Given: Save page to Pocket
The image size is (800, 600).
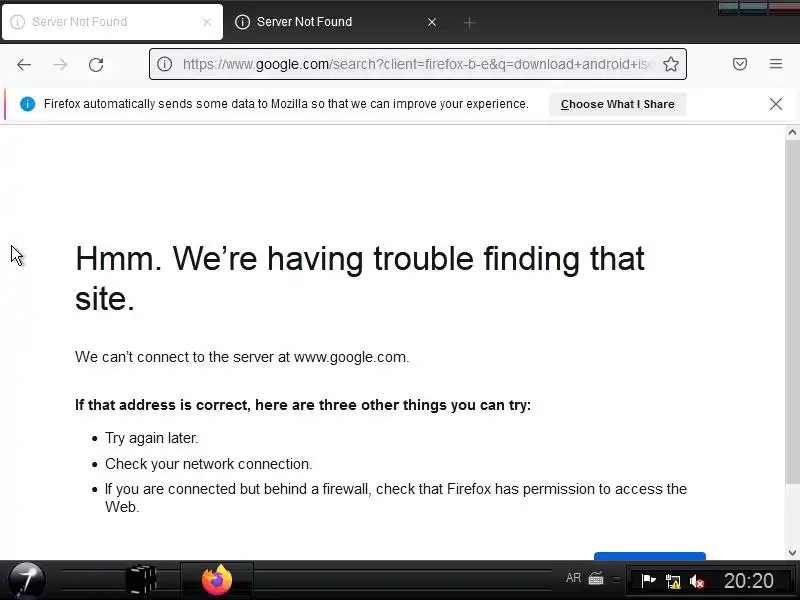Looking at the screenshot, I should (740, 64).
